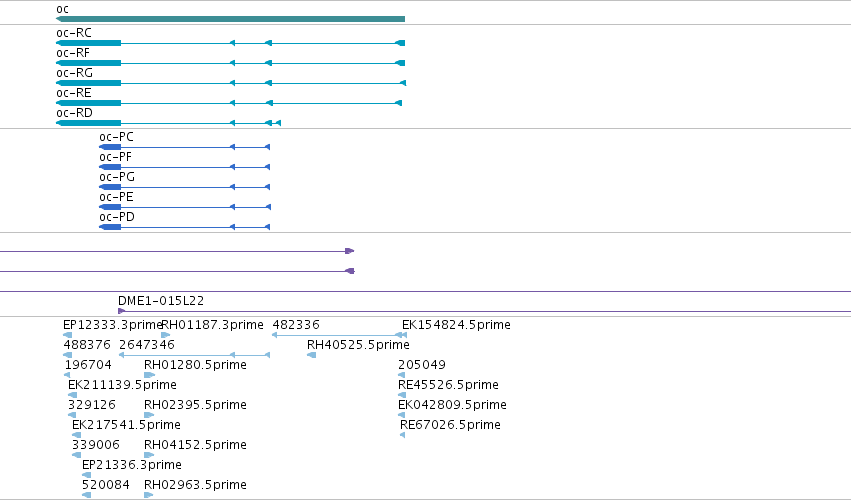
Task: Select the oc-RC transcript label
Action: [74, 33]
